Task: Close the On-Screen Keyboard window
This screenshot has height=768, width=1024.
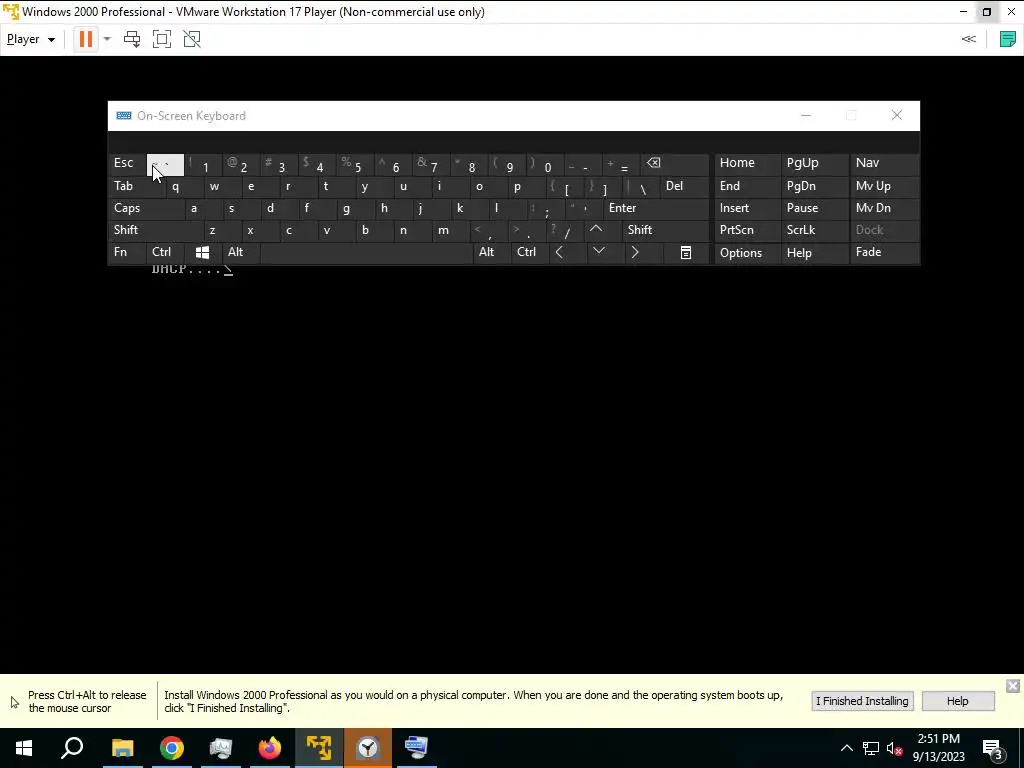Action: [897, 116]
